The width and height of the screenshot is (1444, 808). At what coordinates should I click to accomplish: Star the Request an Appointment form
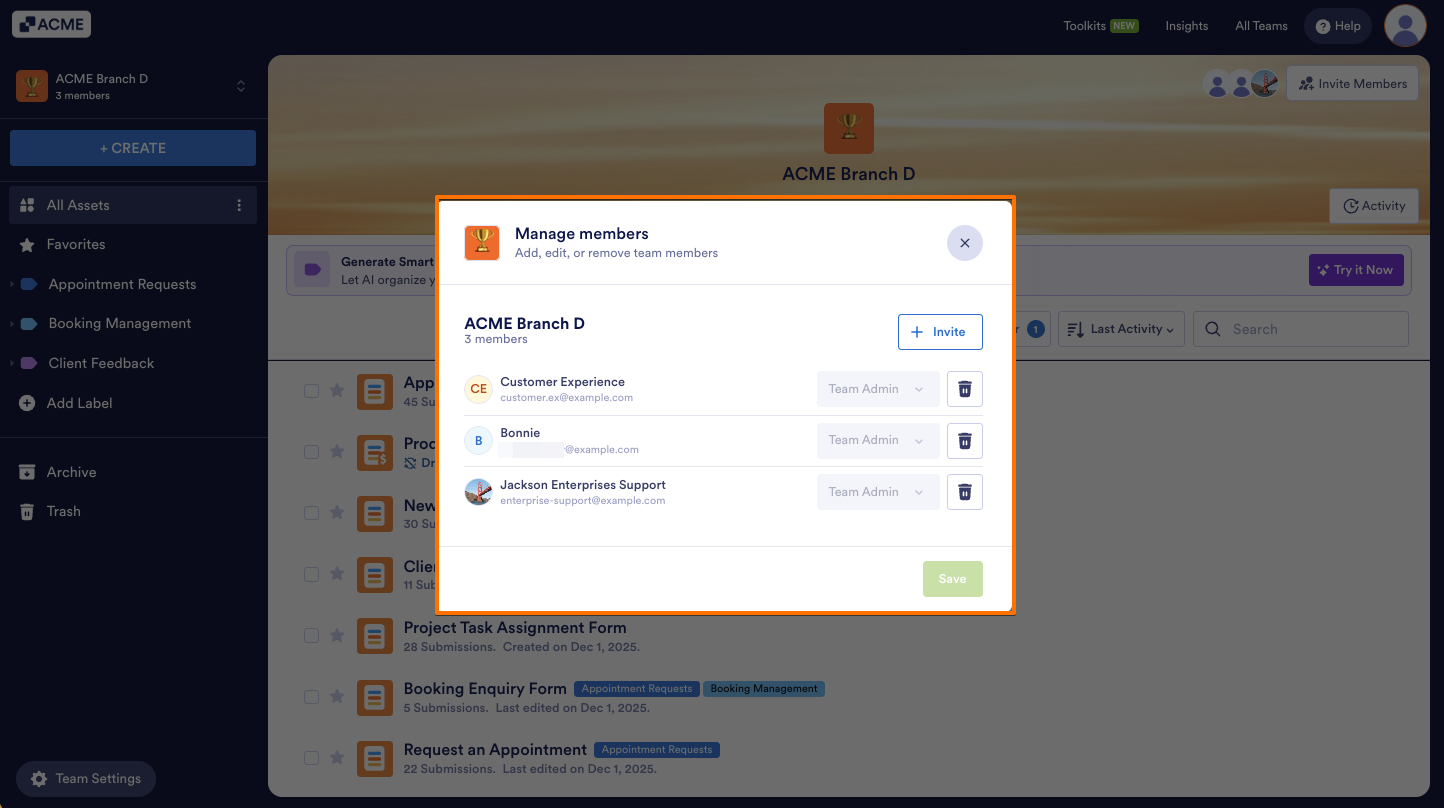tap(337, 758)
